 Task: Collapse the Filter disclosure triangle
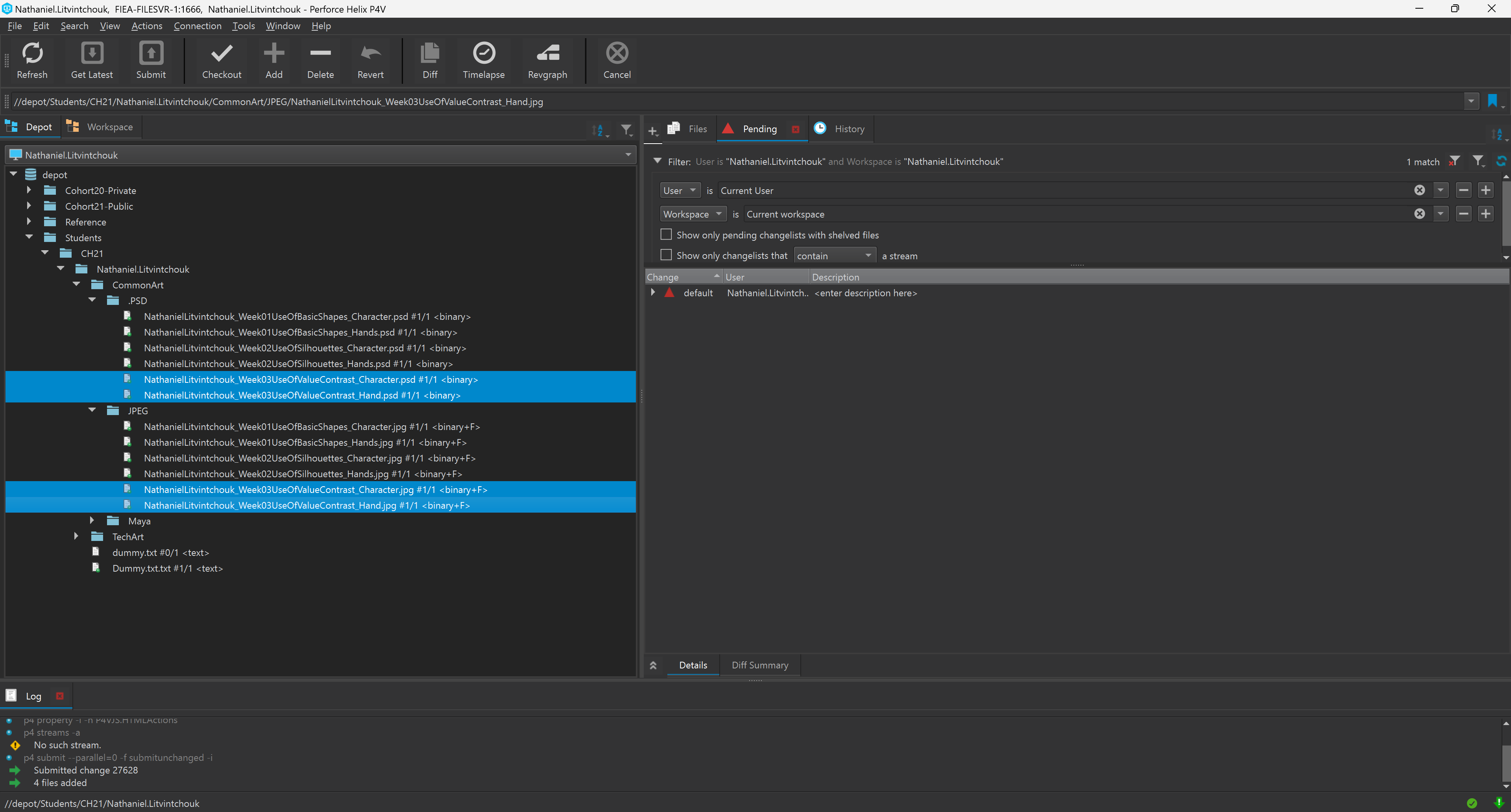[x=657, y=161]
